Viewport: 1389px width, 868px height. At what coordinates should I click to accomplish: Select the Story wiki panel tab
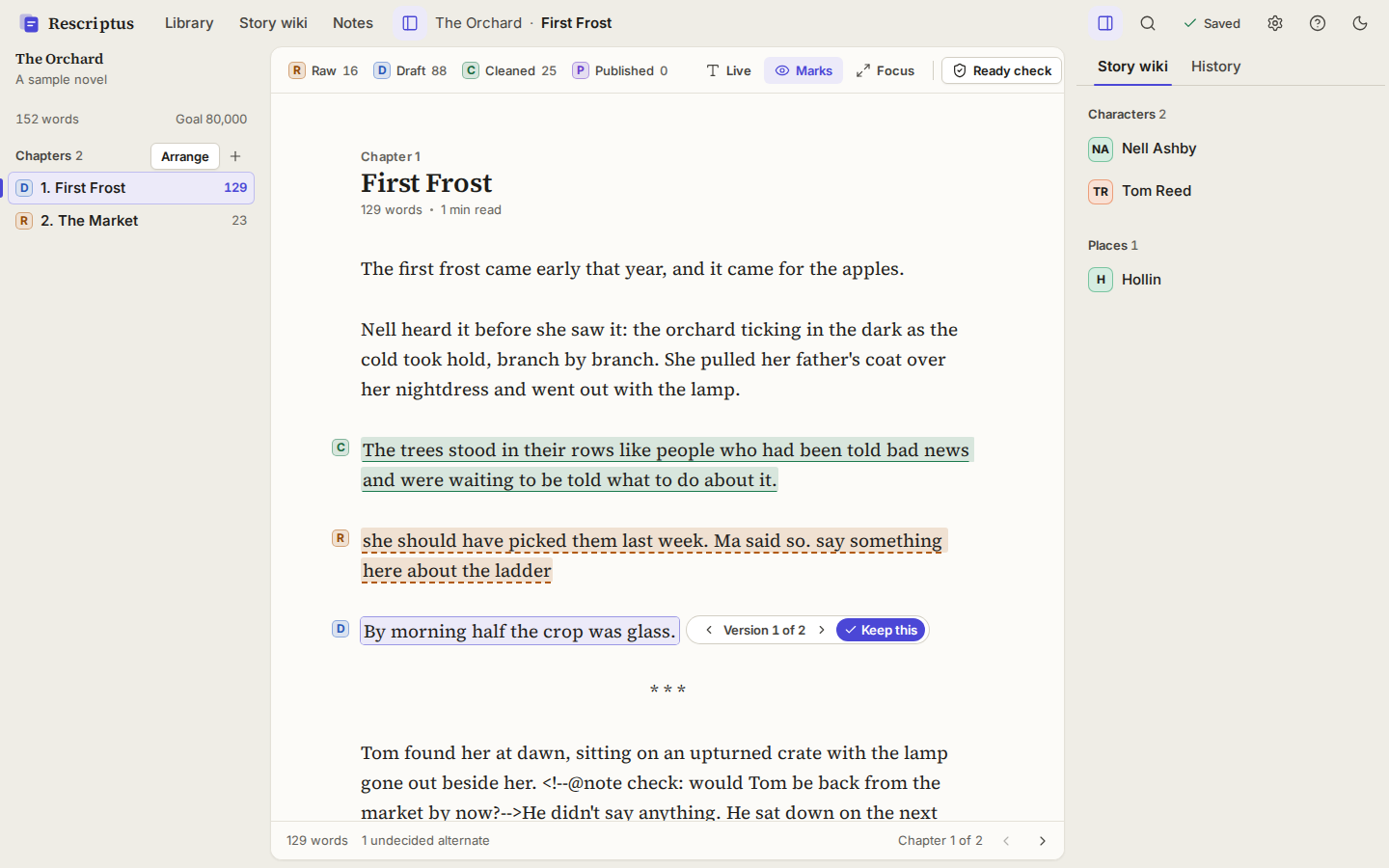(x=1132, y=67)
